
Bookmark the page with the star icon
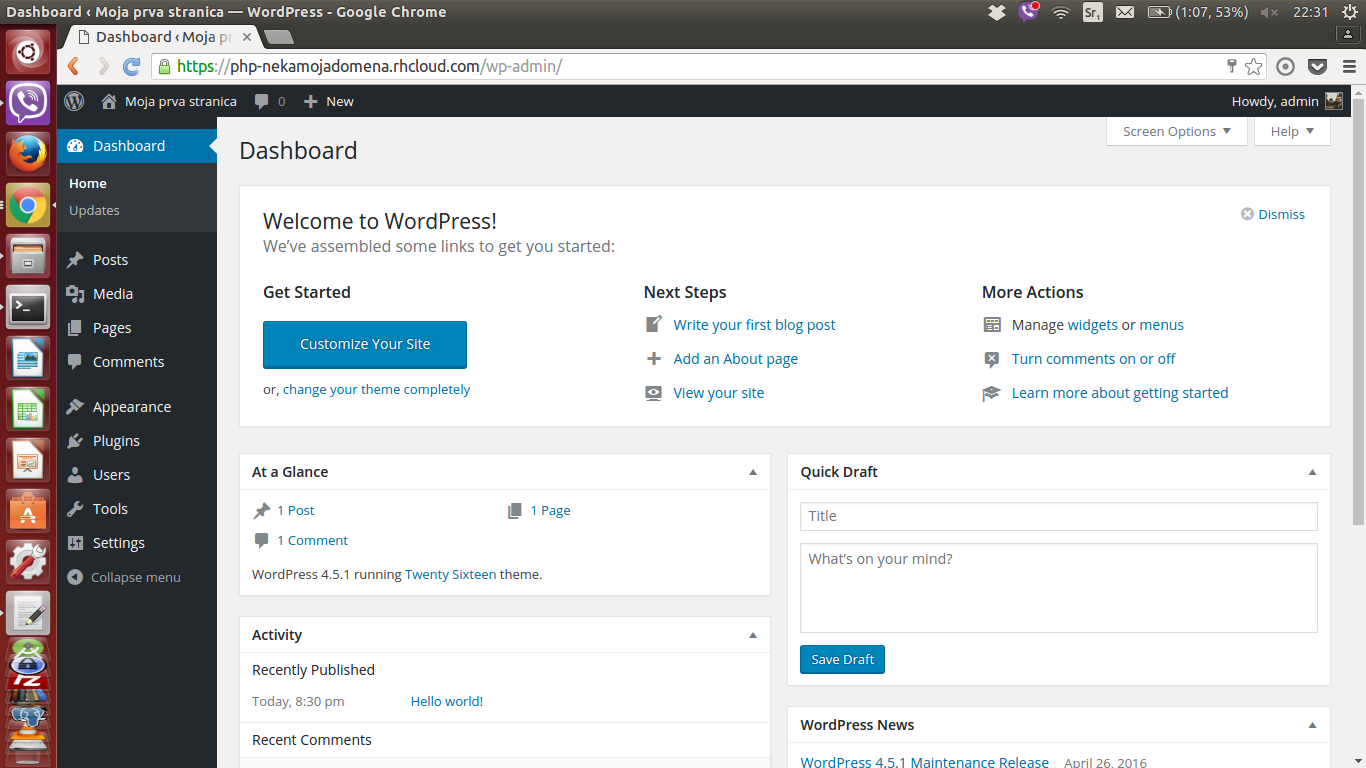tap(1253, 66)
